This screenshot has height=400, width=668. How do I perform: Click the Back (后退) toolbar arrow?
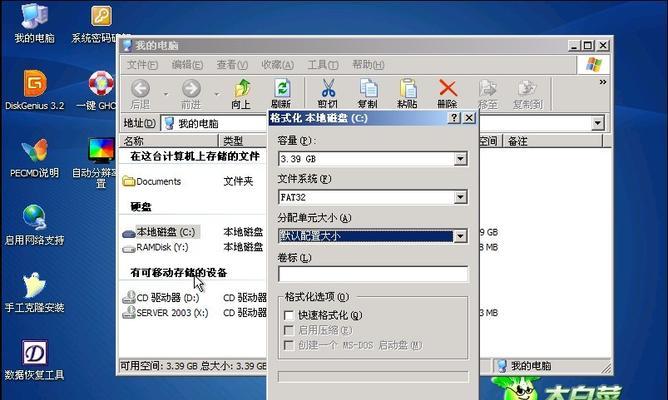point(140,94)
